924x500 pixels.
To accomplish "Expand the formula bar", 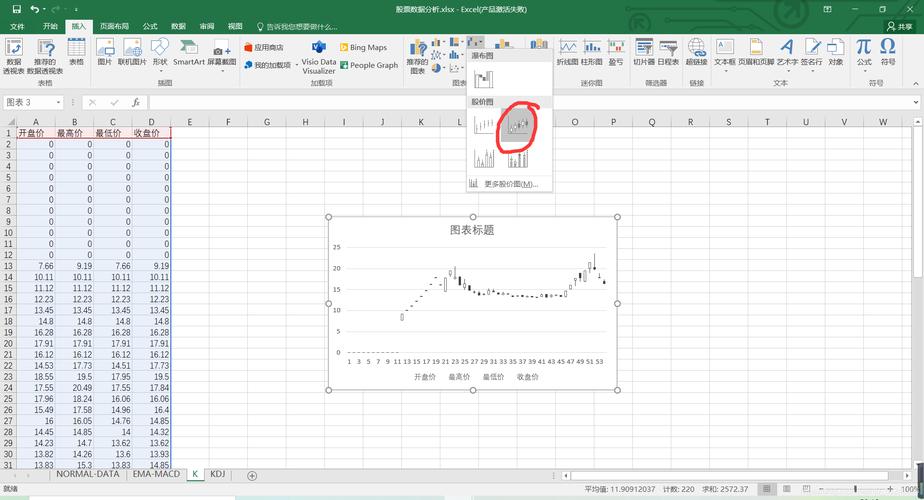I will (915, 103).
